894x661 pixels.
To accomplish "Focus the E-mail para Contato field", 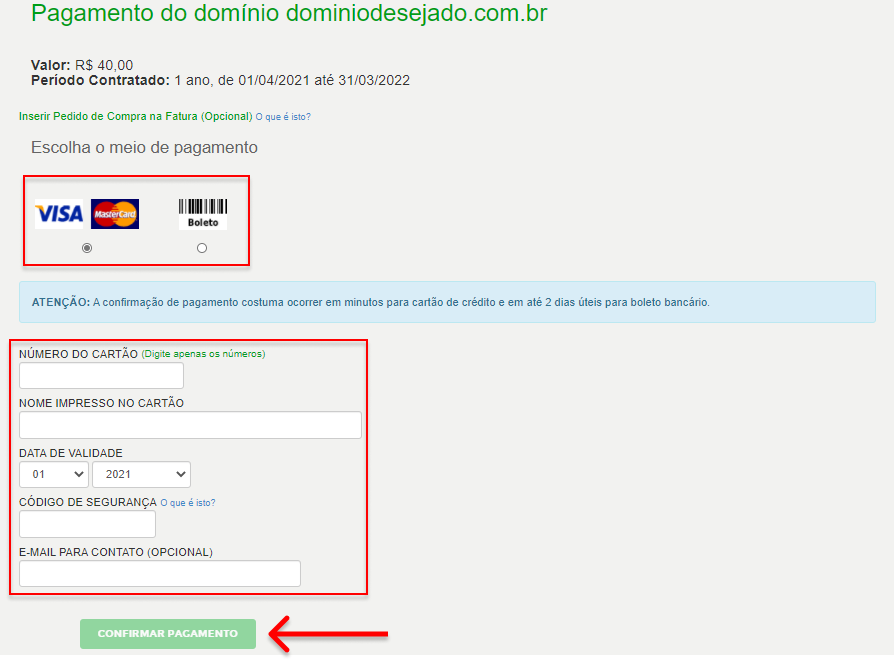I will click(160, 574).
